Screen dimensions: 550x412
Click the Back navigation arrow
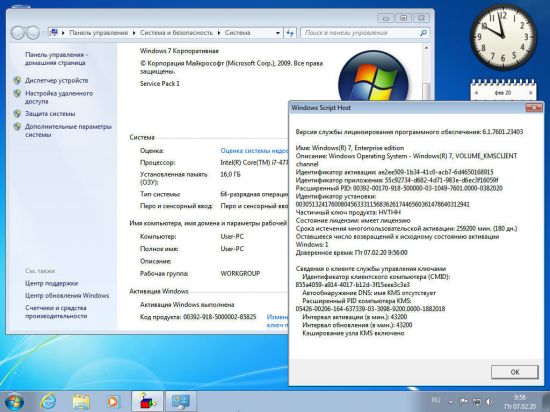[x=18, y=33]
